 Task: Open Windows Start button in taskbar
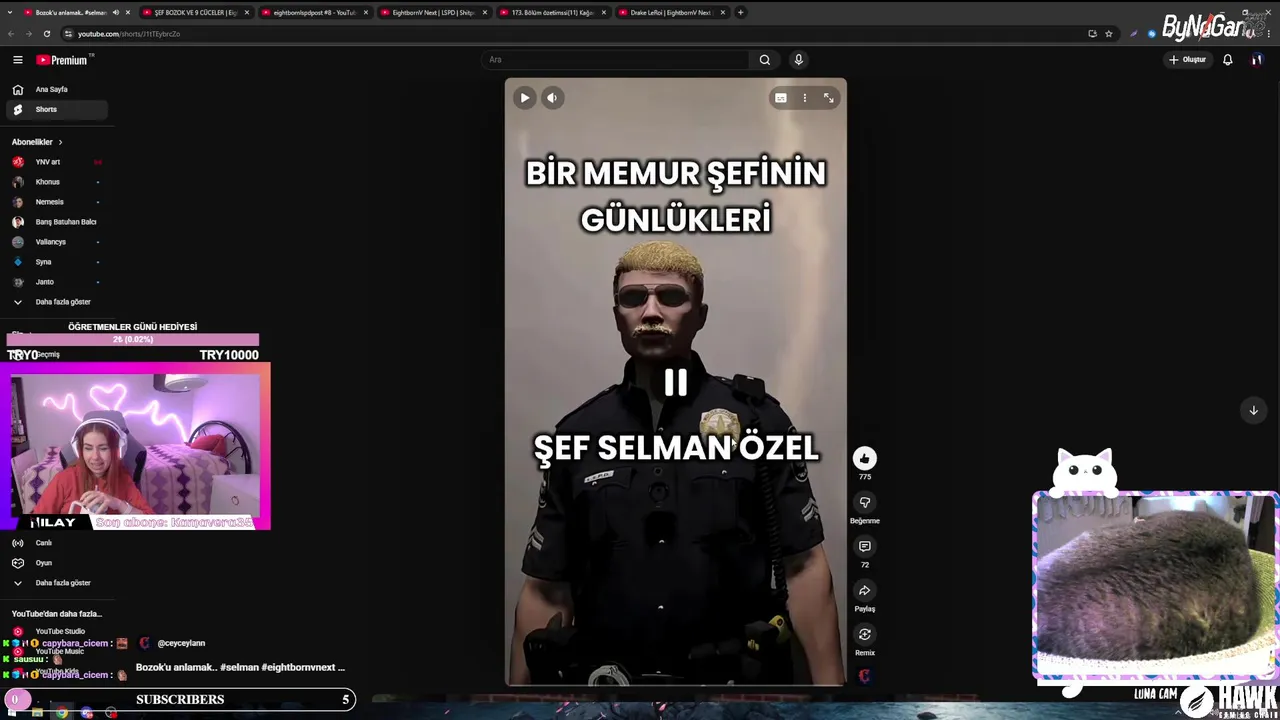(14, 712)
